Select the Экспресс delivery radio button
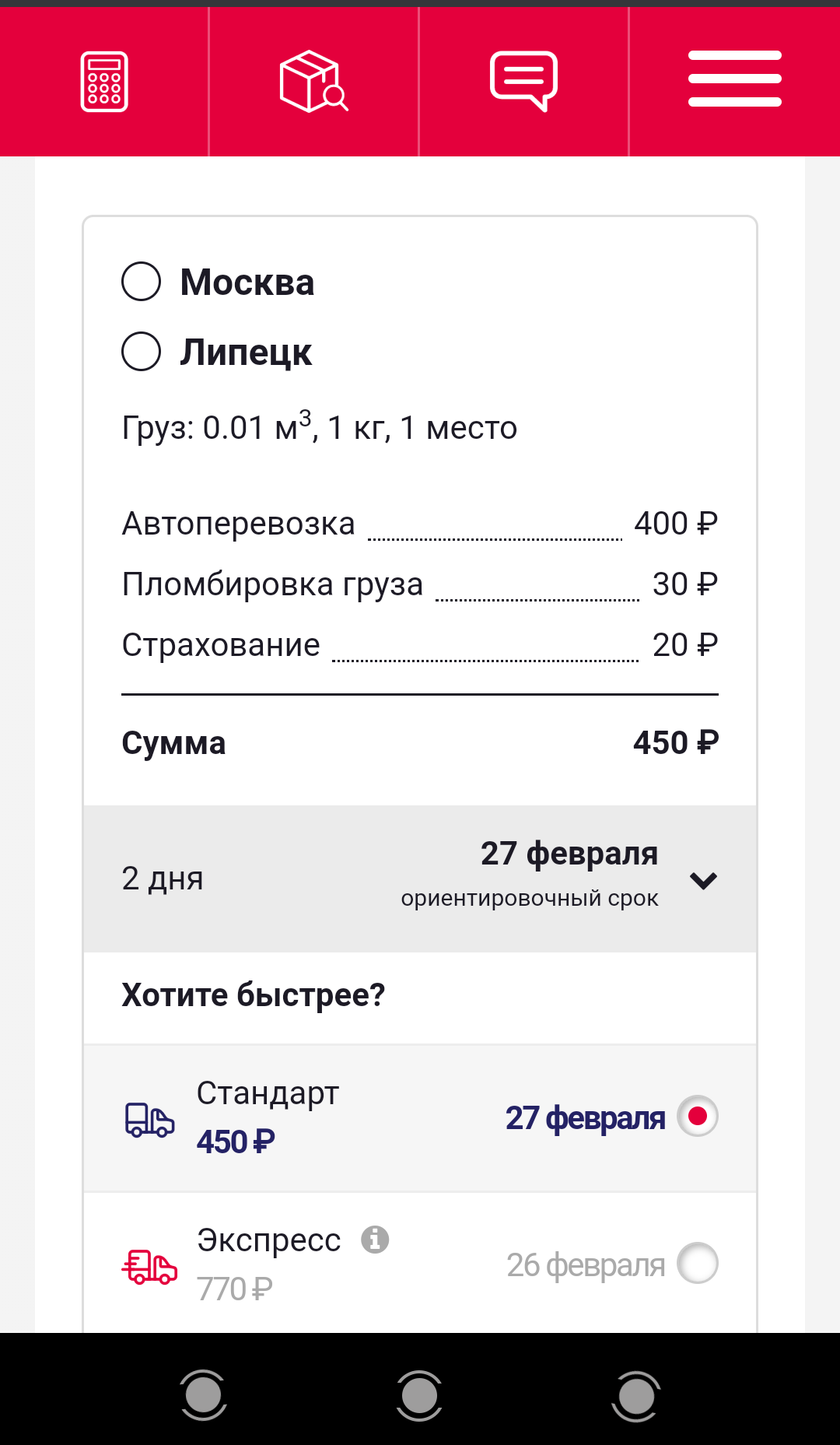This screenshot has width=840, height=1445. (x=697, y=1263)
